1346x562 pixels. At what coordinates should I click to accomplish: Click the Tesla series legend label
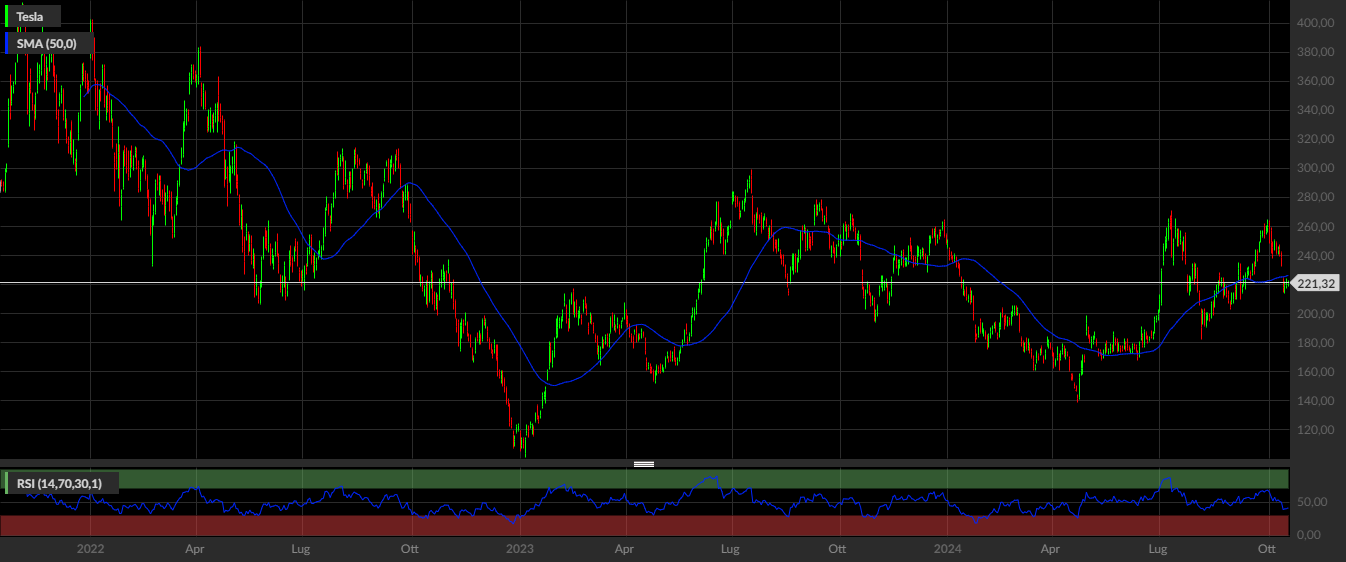34,16
